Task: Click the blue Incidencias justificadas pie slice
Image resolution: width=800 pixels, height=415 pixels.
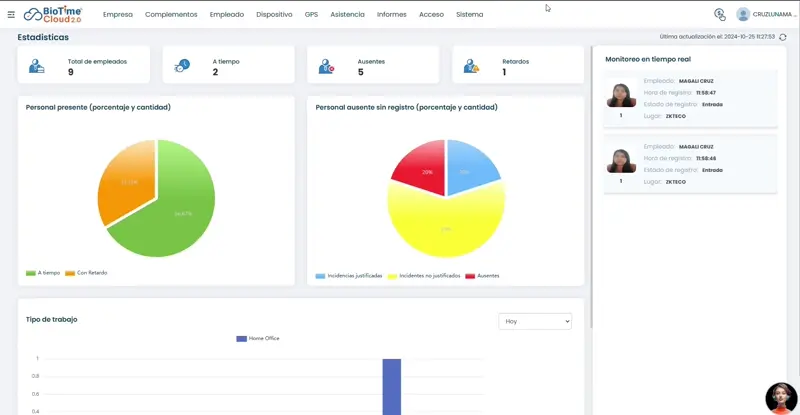Action: pos(468,168)
